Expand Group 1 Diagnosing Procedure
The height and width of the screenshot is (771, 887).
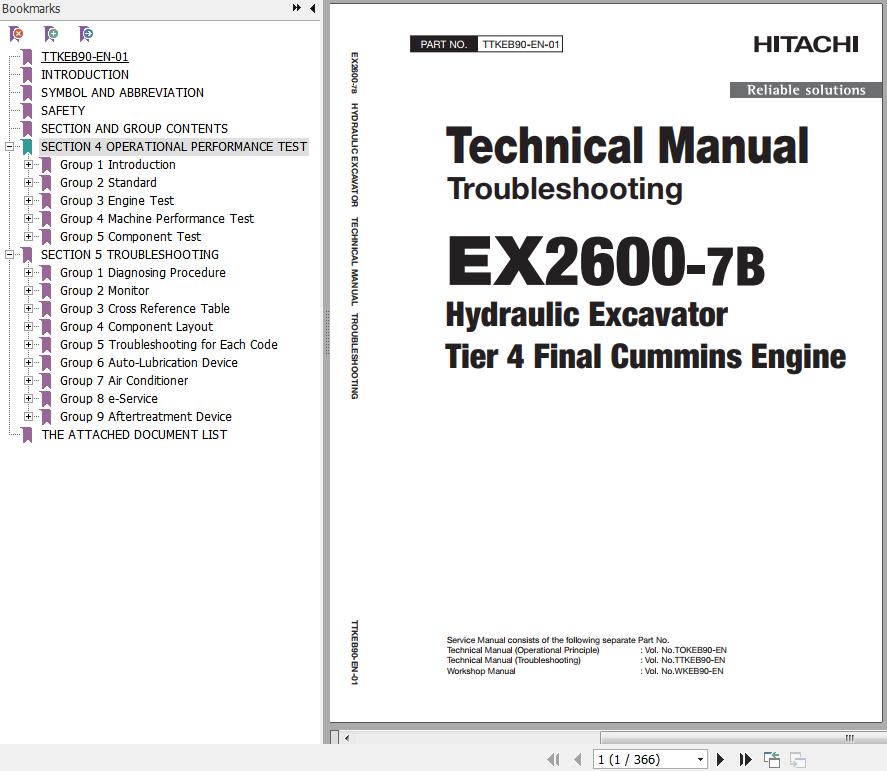click(x=28, y=273)
